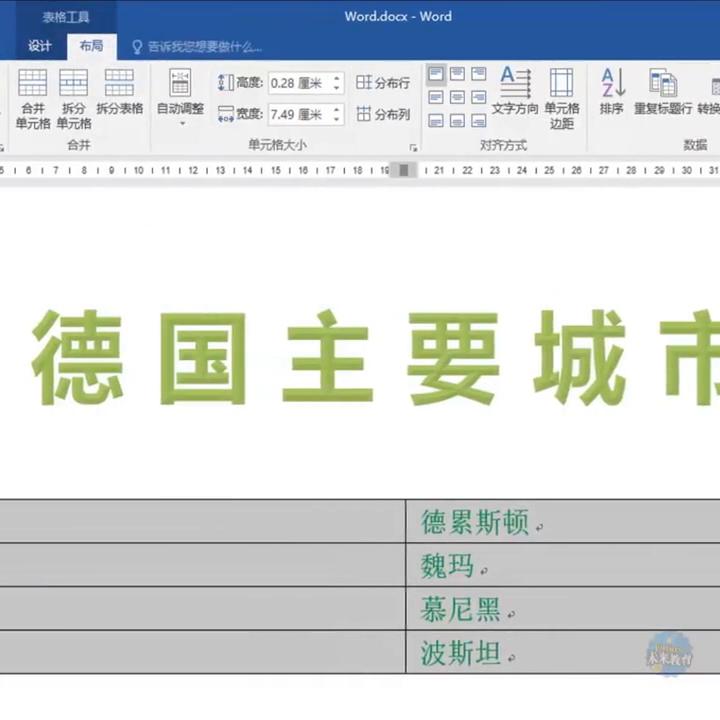Click the Merge (合并) group label
The height and width of the screenshot is (720, 720).
point(79,145)
